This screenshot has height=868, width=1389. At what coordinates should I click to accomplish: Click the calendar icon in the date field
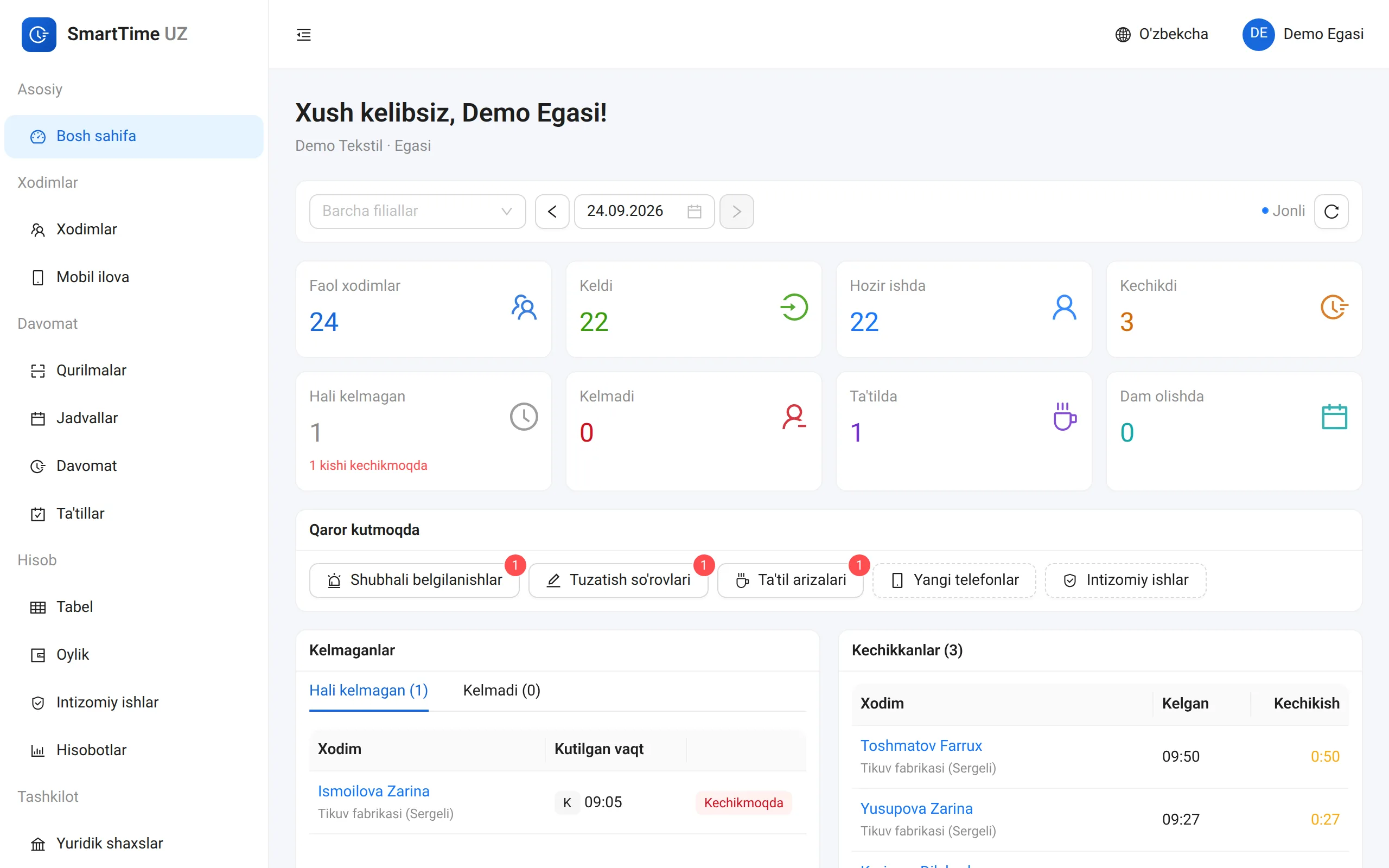[x=694, y=211]
